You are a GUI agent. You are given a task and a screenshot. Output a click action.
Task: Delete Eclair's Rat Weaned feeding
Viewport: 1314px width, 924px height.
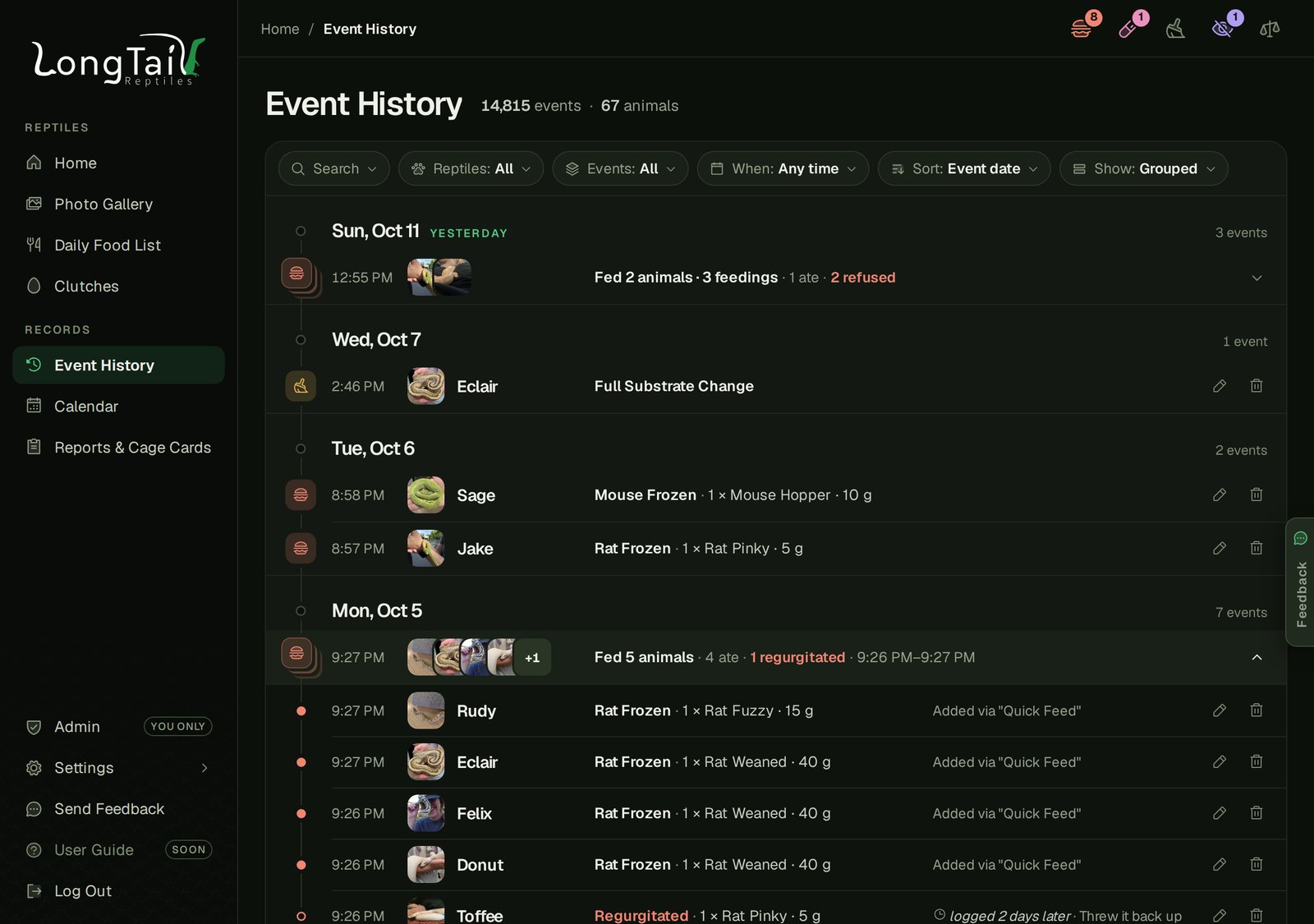[1257, 761]
